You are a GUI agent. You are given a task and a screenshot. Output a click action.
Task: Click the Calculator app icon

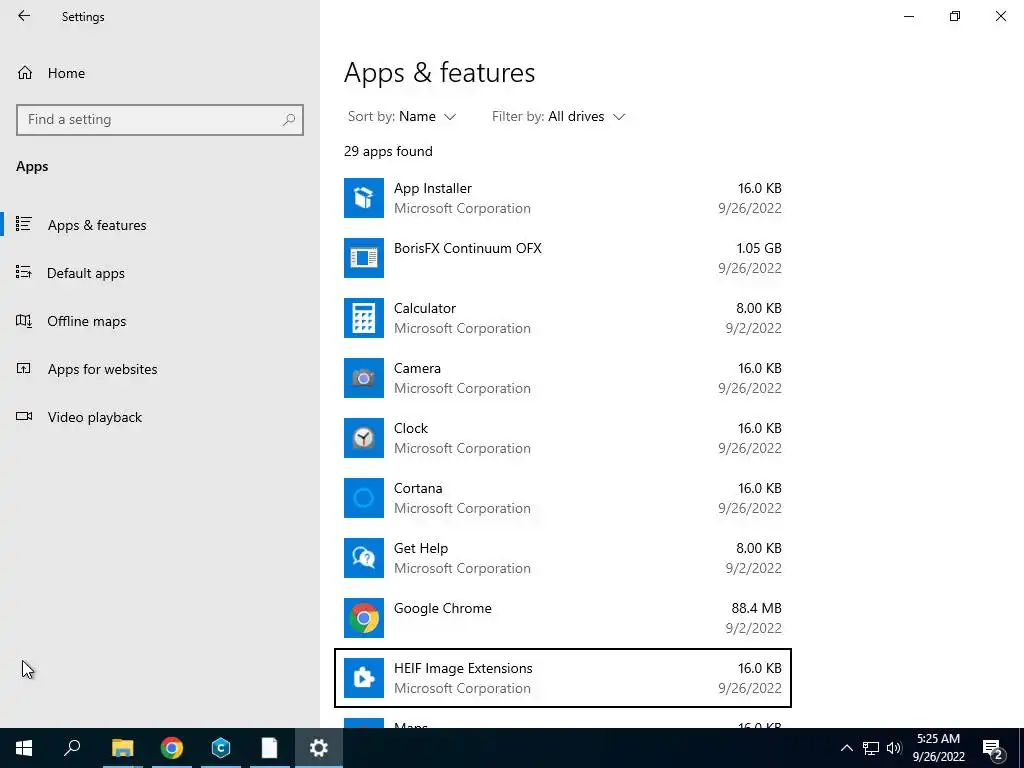(364, 318)
